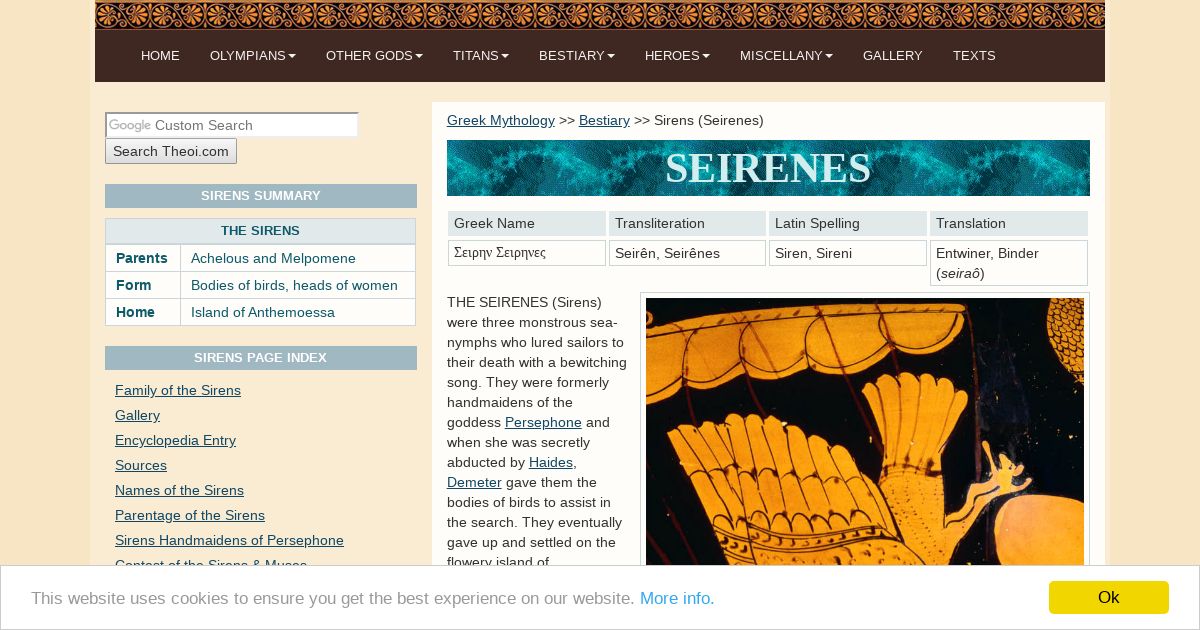The height and width of the screenshot is (630, 1200).
Task: Open the cookie More info link
Action: (677, 598)
